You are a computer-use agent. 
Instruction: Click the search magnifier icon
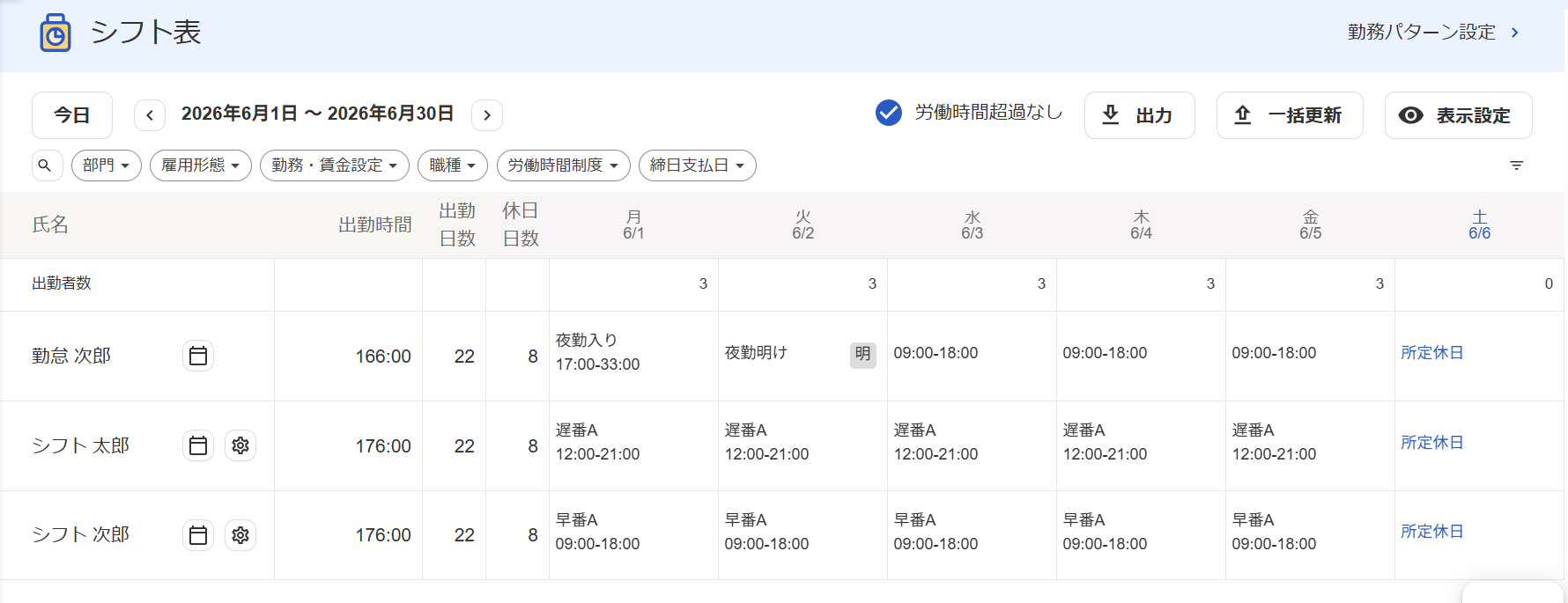[x=47, y=165]
